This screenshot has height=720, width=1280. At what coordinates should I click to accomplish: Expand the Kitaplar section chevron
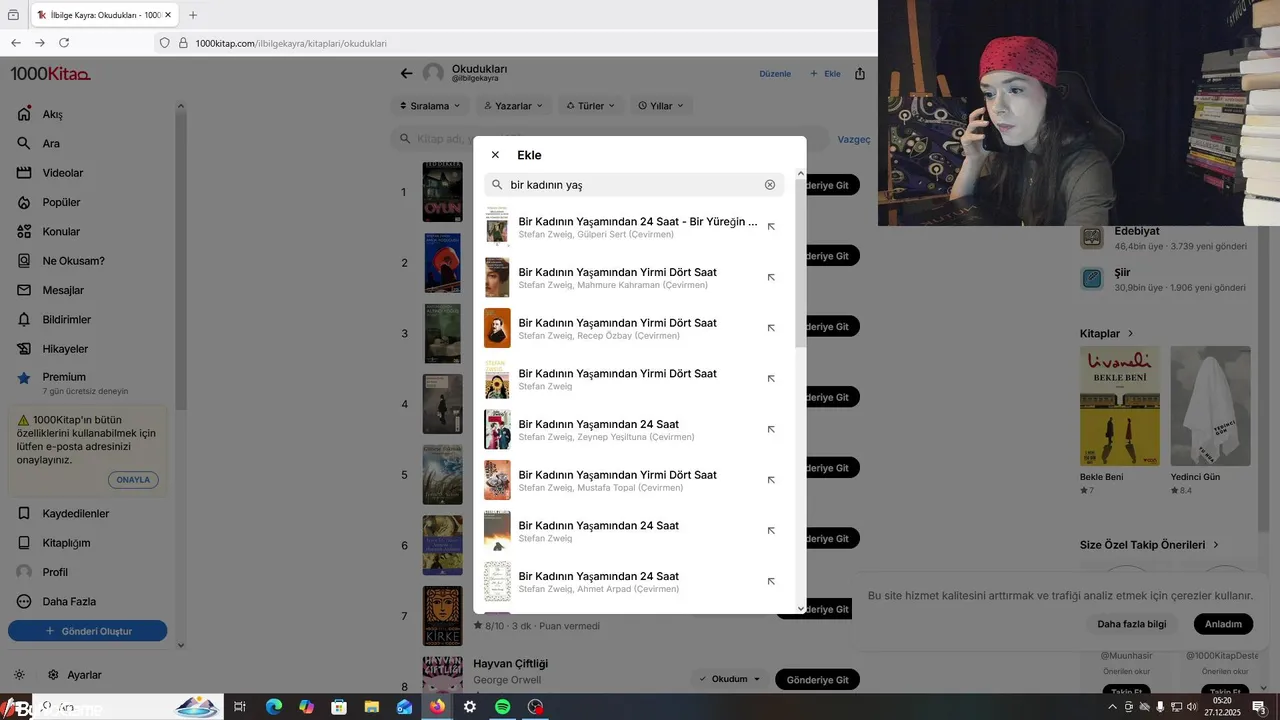pyautogui.click(x=1131, y=334)
